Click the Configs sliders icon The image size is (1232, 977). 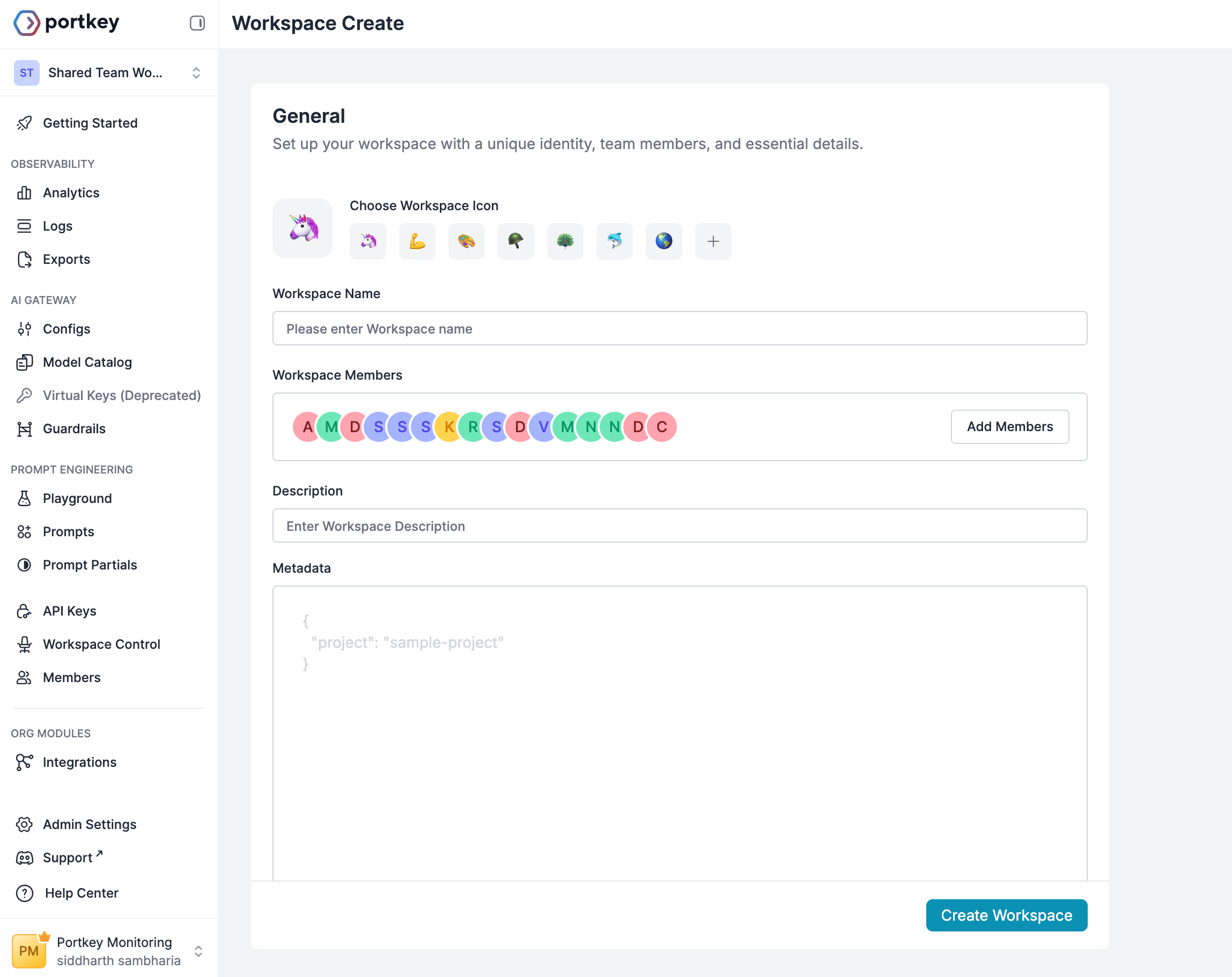click(24, 329)
